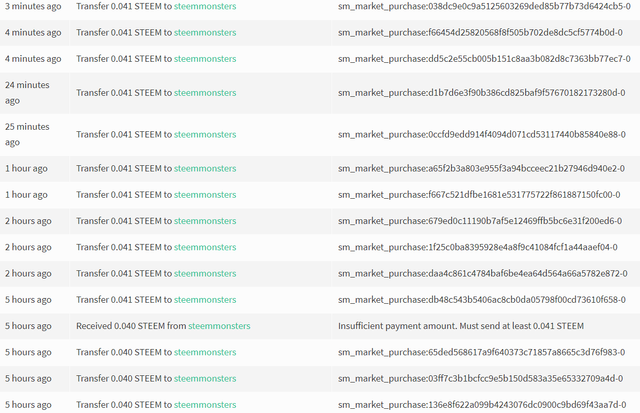Open steemmonsters link in row with memo 136e8f6
Screen dimensions: 640x413
point(205,404)
